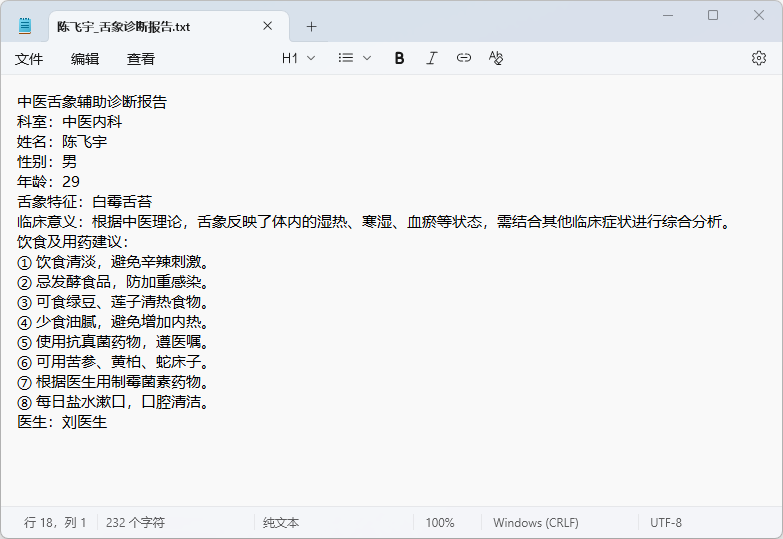Click the 100% zoom level in status bar
The height and width of the screenshot is (539, 783).
pos(439,522)
